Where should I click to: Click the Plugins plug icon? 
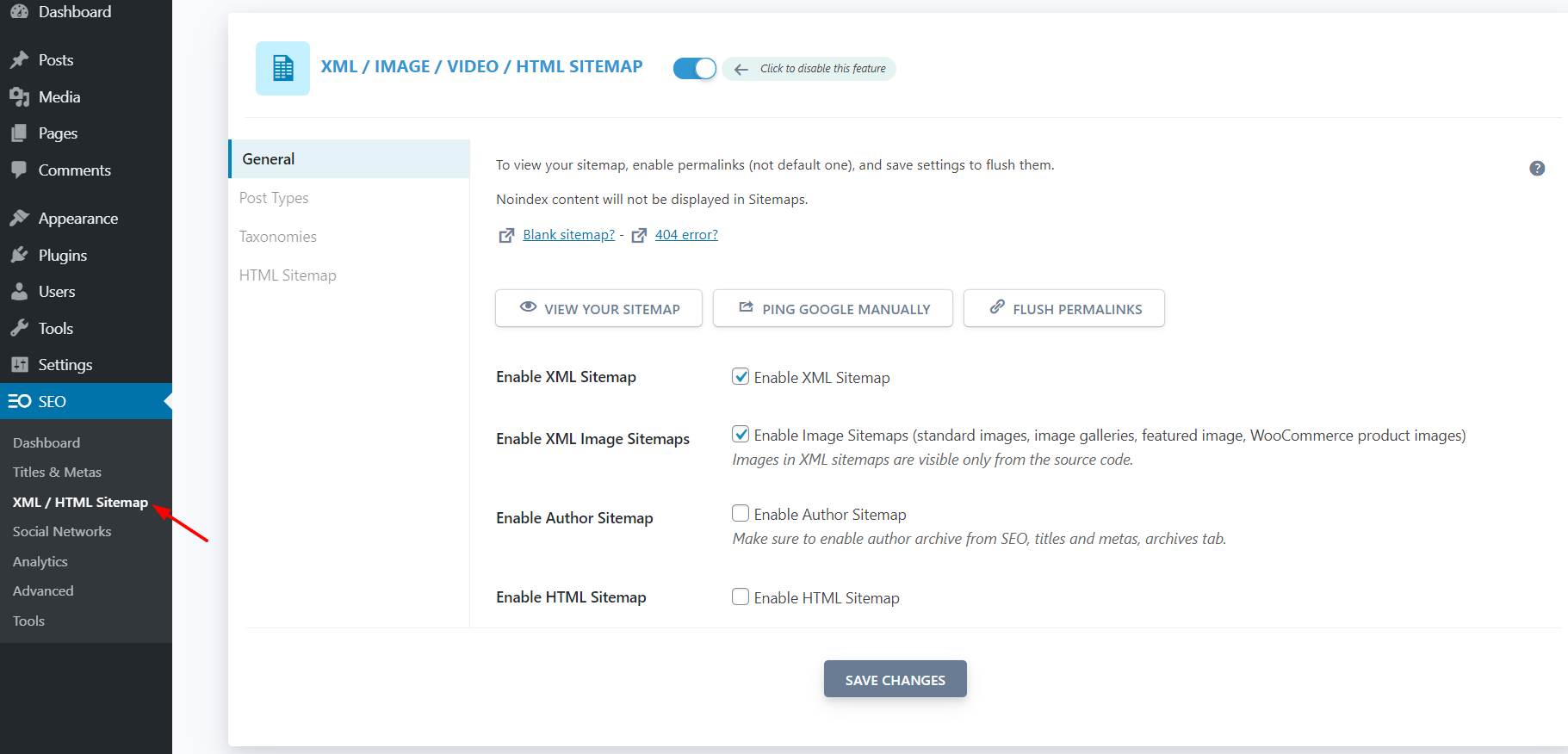click(19, 255)
